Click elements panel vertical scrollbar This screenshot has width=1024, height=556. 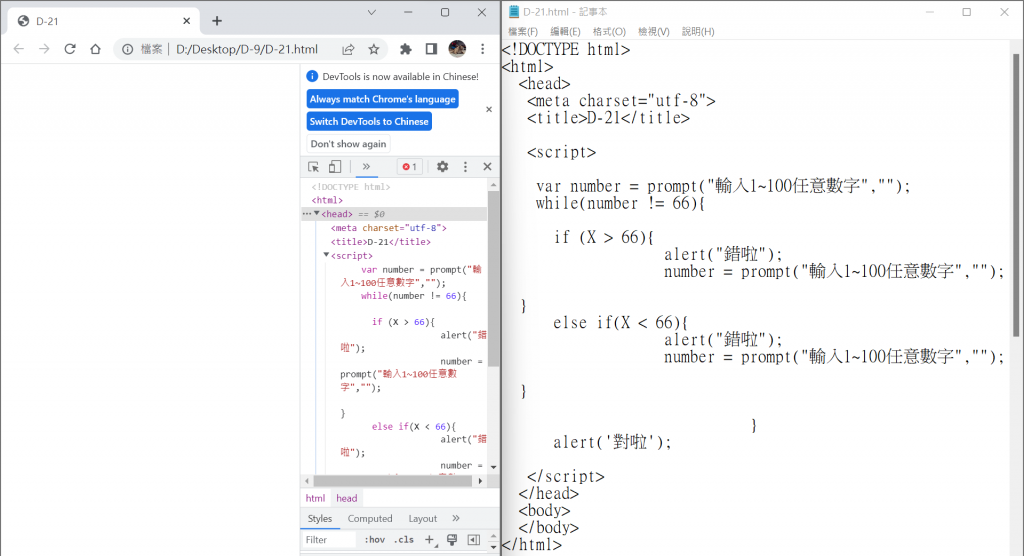point(493,278)
